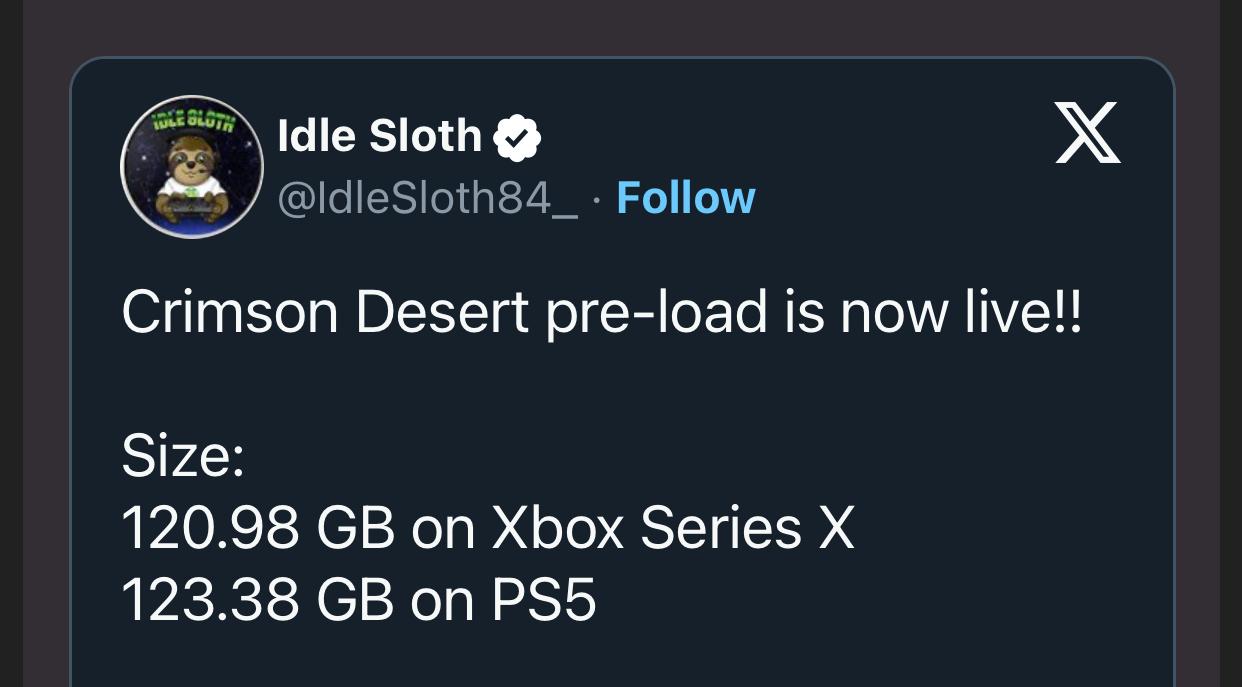Click the Follow link
This screenshot has width=1242, height=687.
(x=686, y=198)
